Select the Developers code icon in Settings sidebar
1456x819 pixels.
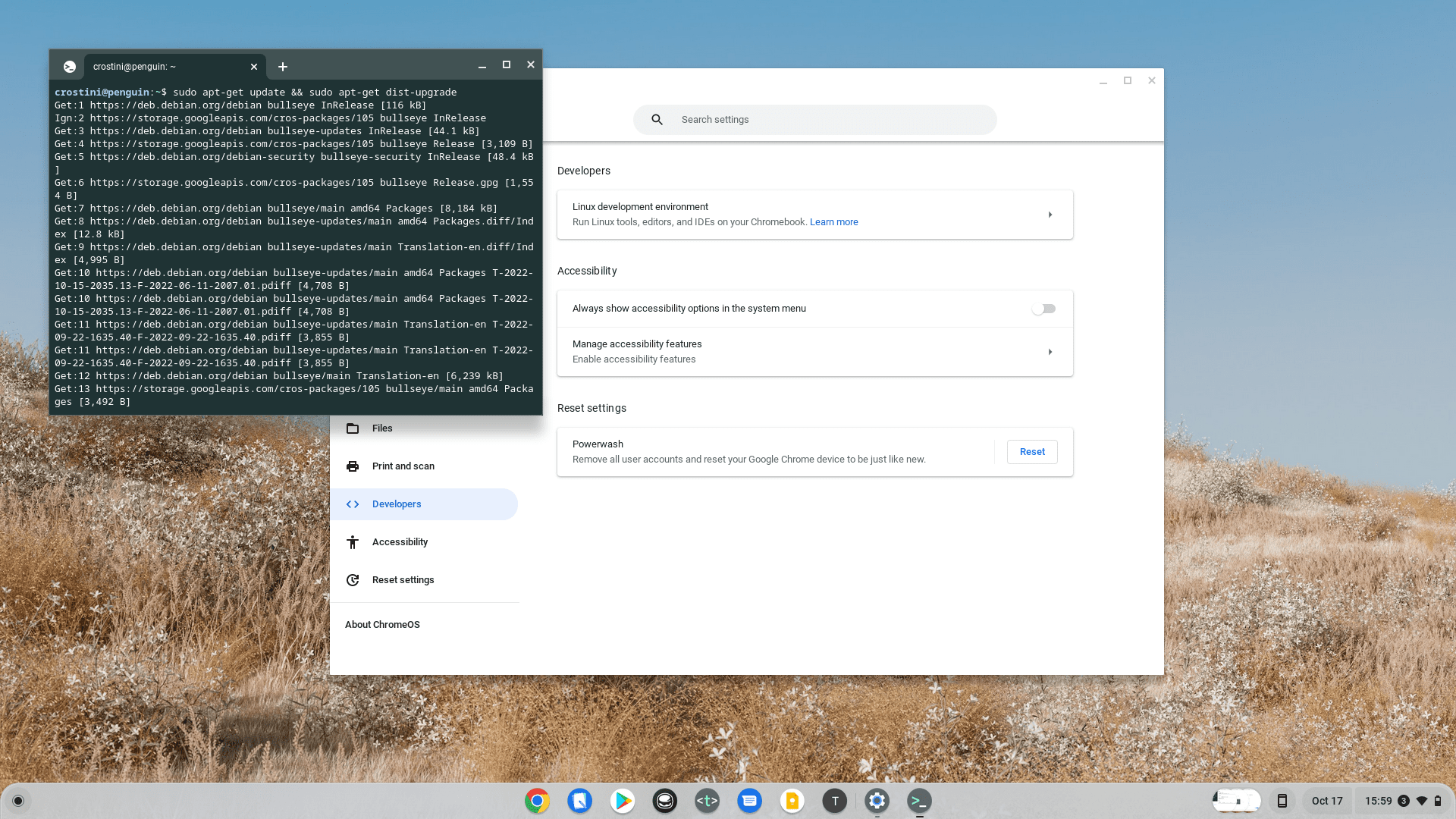click(x=353, y=504)
